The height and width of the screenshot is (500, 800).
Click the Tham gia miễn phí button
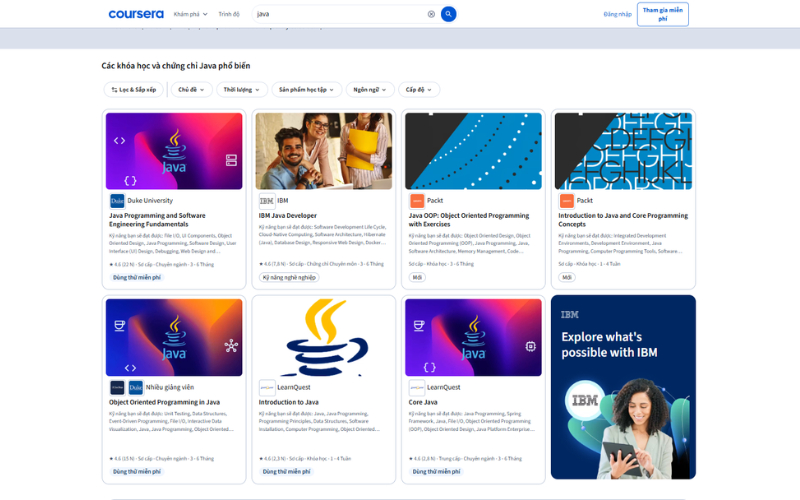coord(662,14)
